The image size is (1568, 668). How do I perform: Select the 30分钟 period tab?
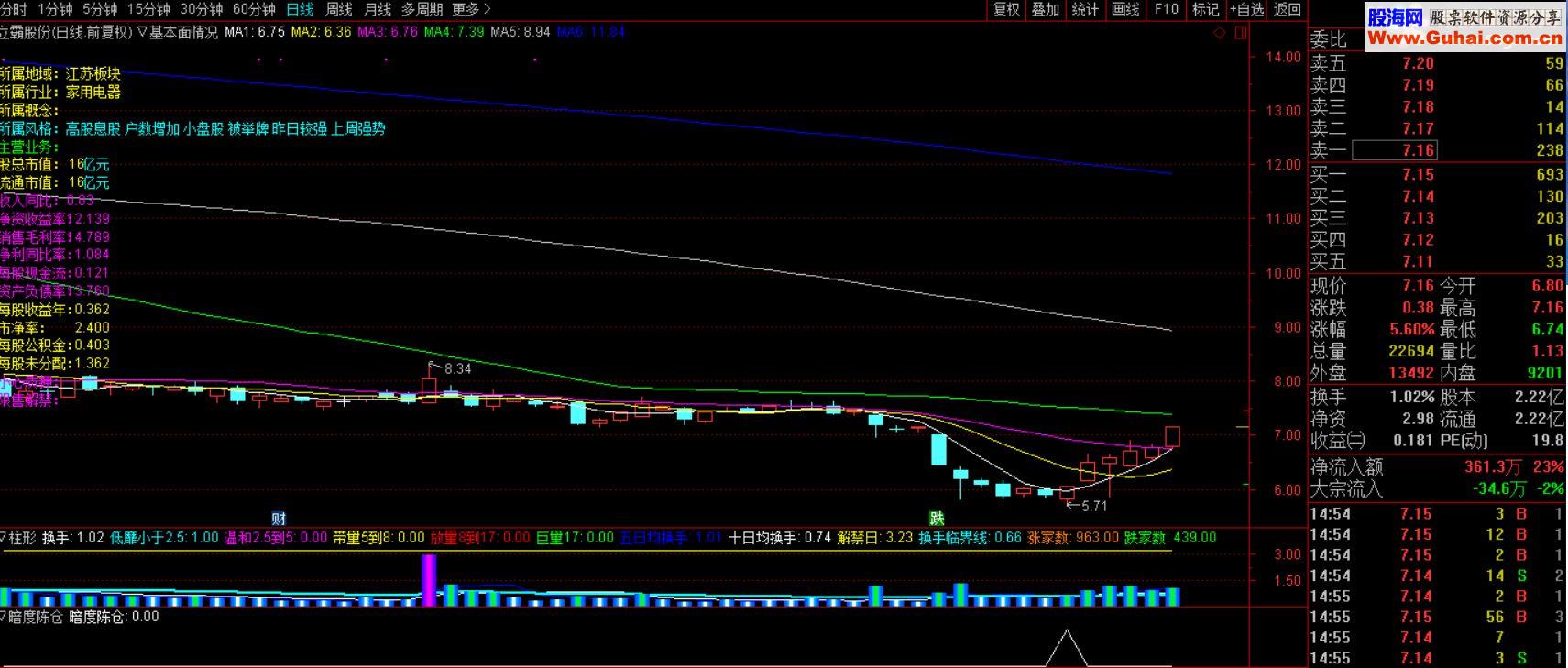click(x=202, y=9)
